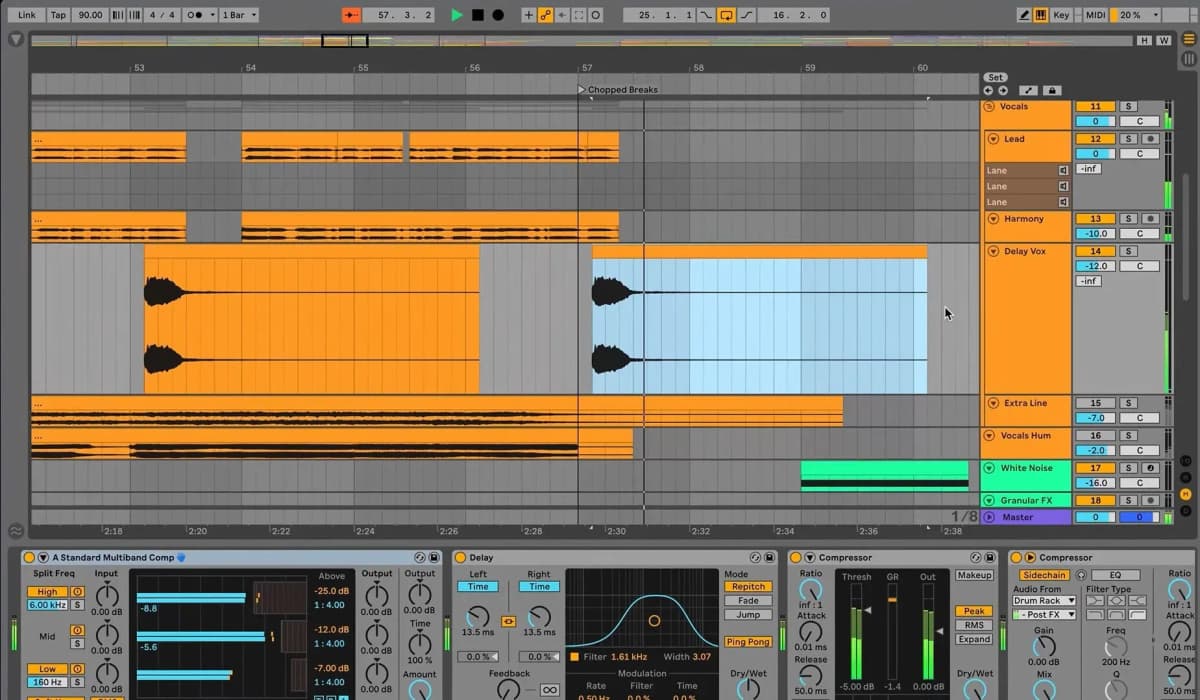Unfold the Vocals Hum track
This screenshot has width=1200, height=700.
(x=990, y=436)
